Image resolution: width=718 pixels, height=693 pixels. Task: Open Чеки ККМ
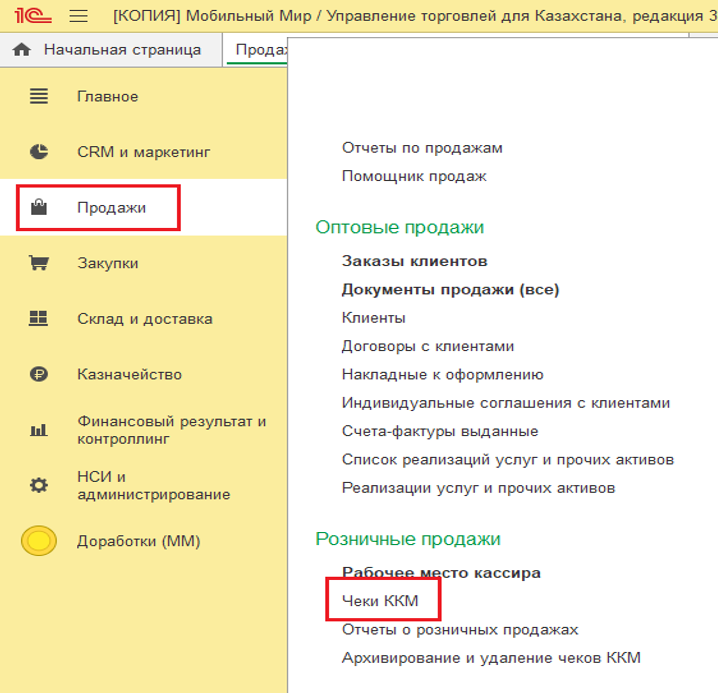click(380, 601)
